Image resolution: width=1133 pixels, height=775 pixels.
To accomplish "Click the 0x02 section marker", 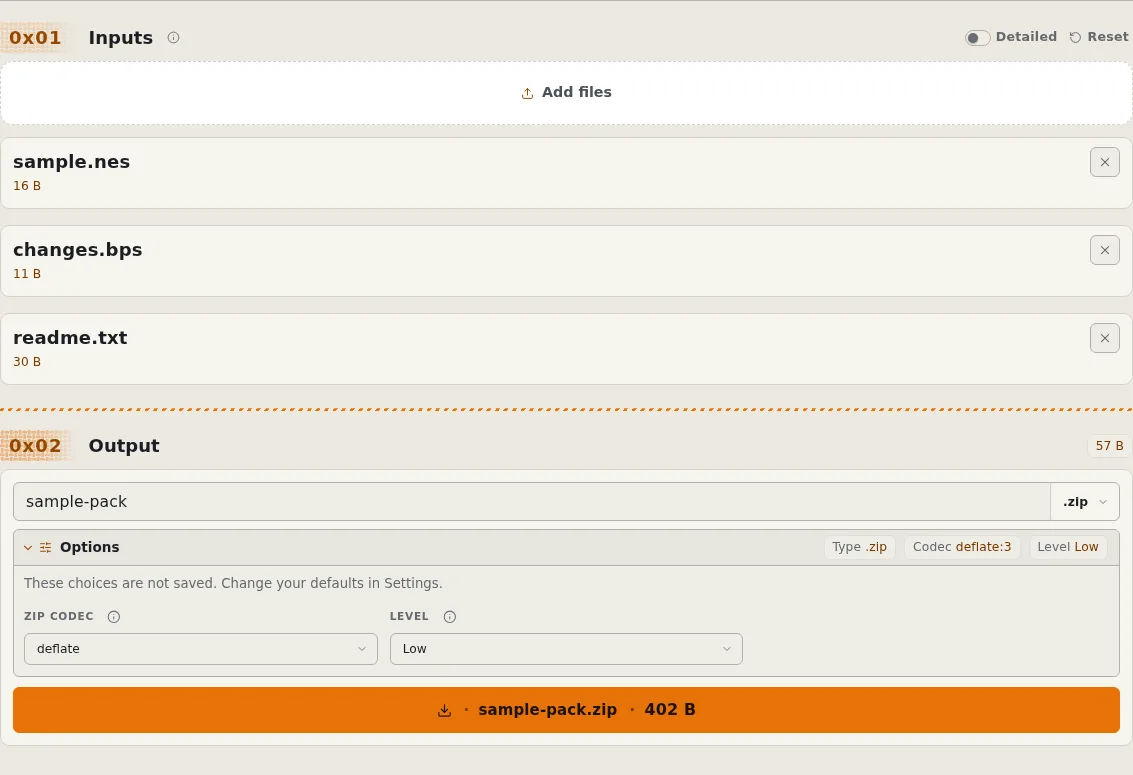I will point(35,446).
